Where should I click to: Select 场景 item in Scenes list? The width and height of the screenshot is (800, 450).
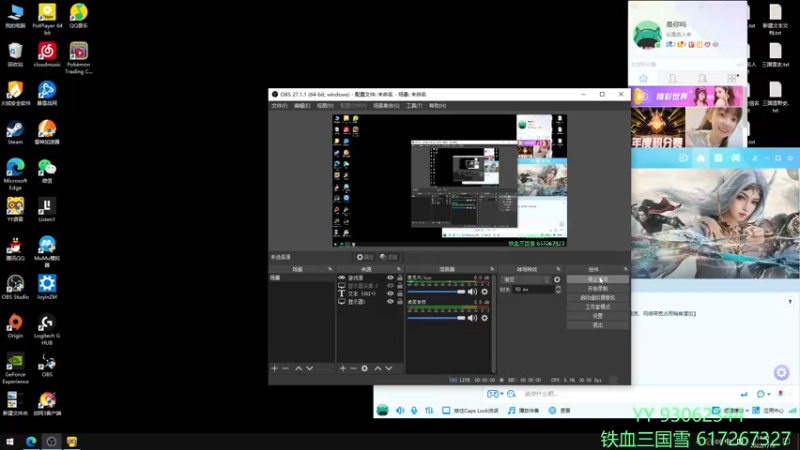pyautogui.click(x=302, y=278)
